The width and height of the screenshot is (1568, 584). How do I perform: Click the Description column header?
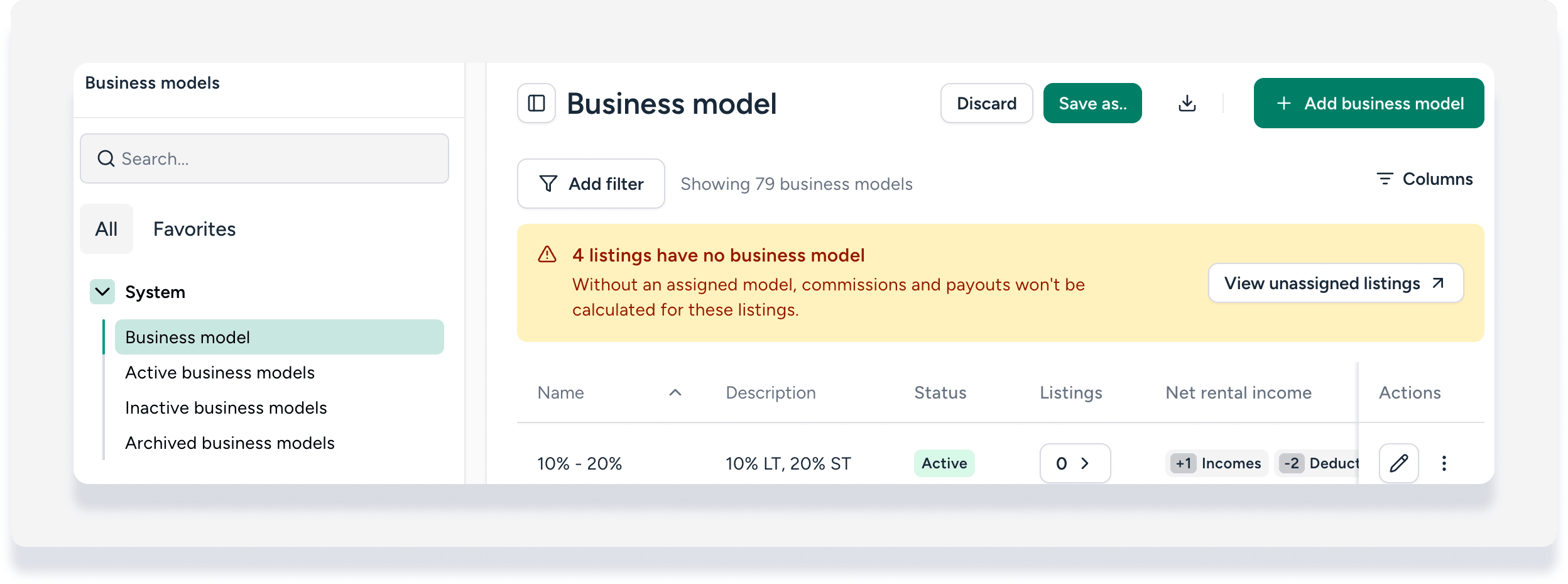(x=771, y=393)
